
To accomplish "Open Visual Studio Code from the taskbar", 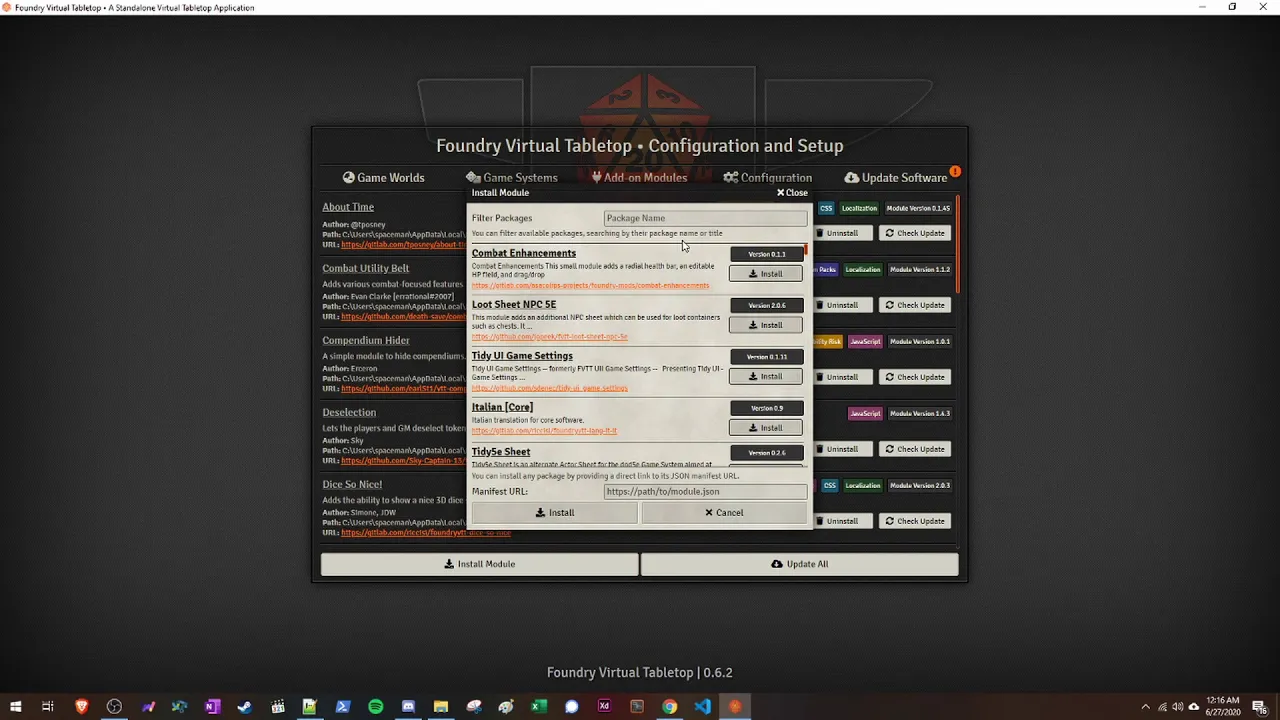I will (702, 706).
